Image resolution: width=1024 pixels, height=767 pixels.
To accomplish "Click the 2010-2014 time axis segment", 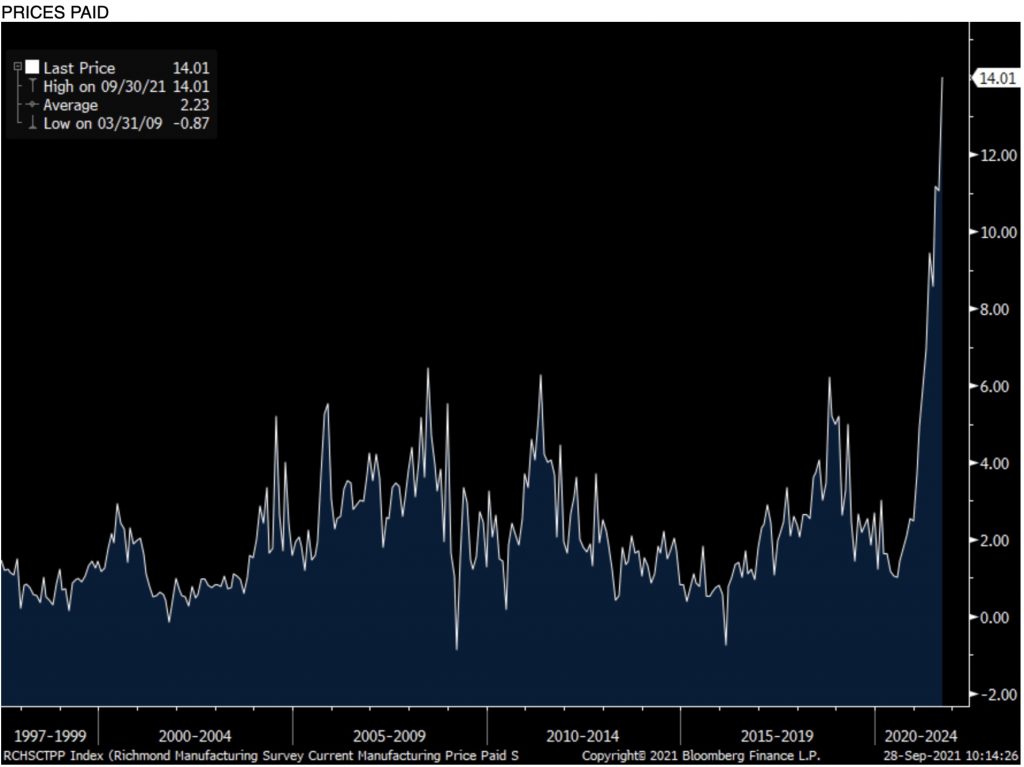I will click(x=585, y=735).
